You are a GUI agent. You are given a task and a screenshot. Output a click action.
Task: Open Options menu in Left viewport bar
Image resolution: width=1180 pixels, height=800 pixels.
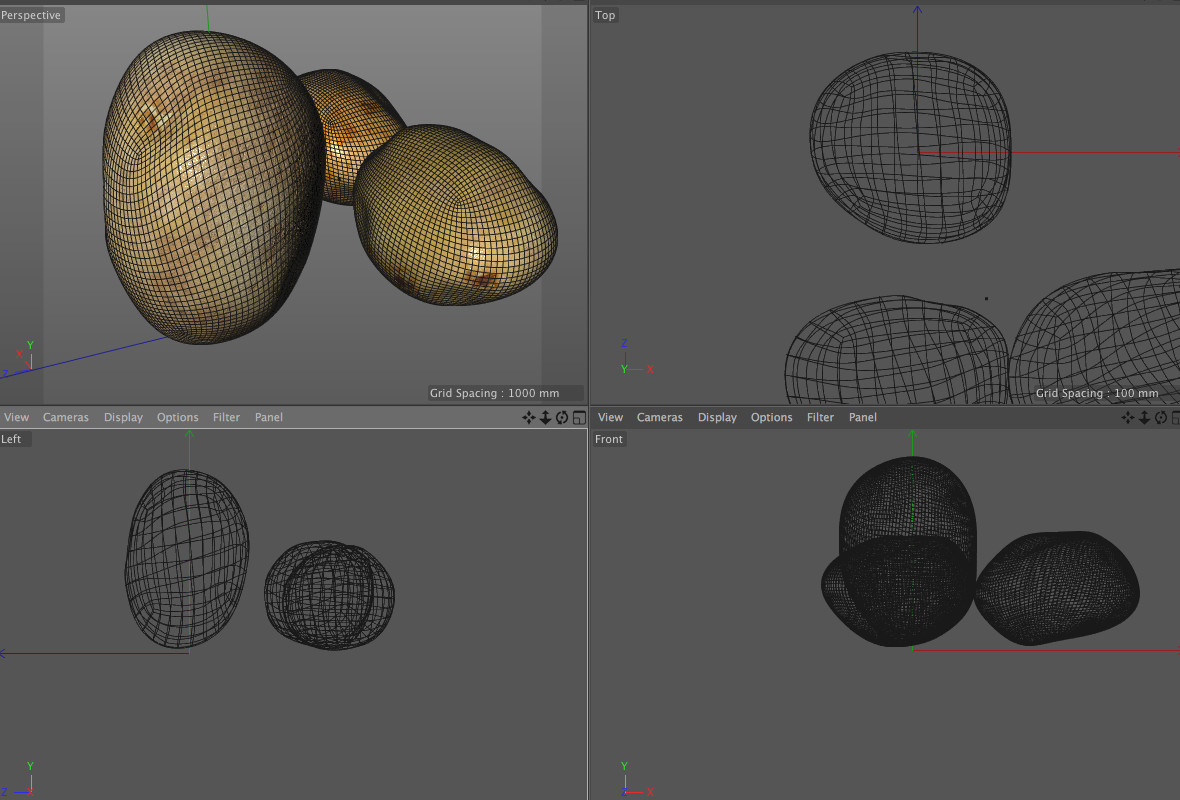(x=177, y=418)
